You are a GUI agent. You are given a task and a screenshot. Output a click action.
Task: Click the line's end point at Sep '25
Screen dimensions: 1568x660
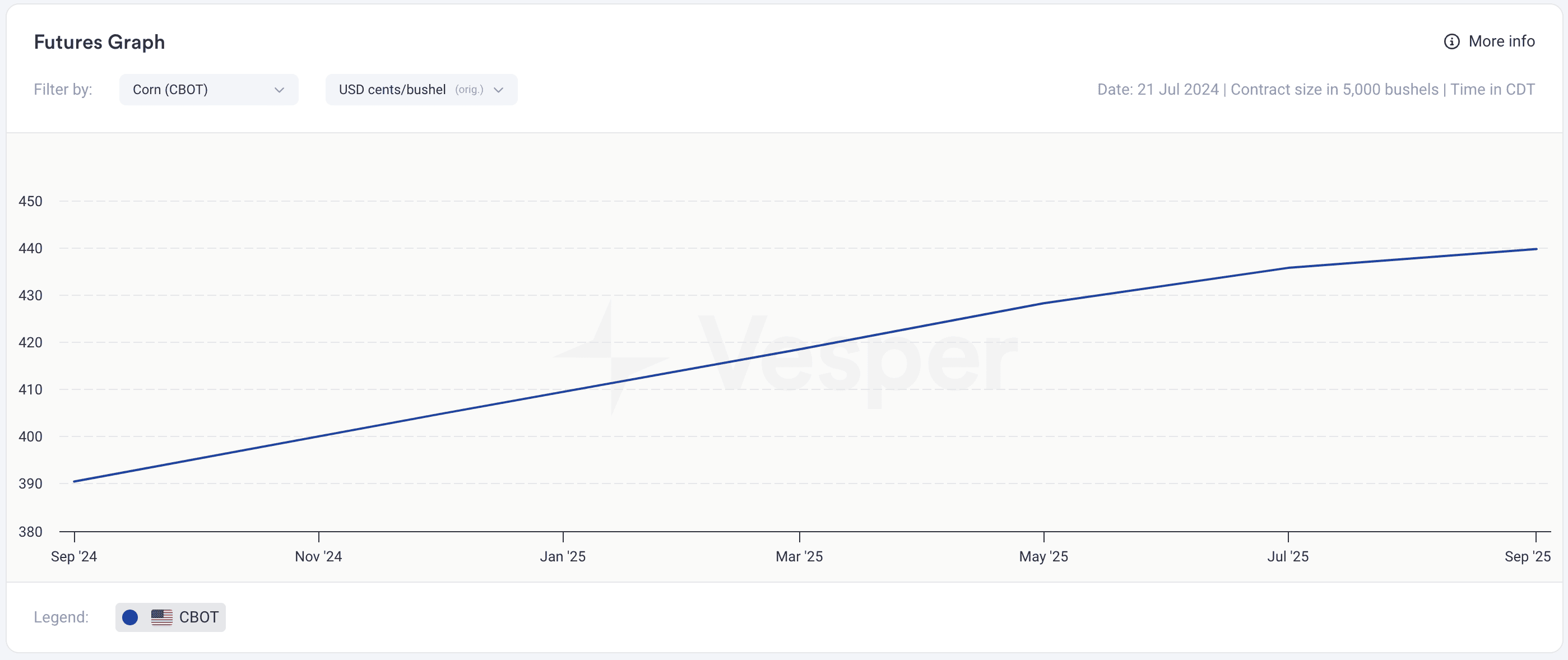pyautogui.click(x=1537, y=249)
